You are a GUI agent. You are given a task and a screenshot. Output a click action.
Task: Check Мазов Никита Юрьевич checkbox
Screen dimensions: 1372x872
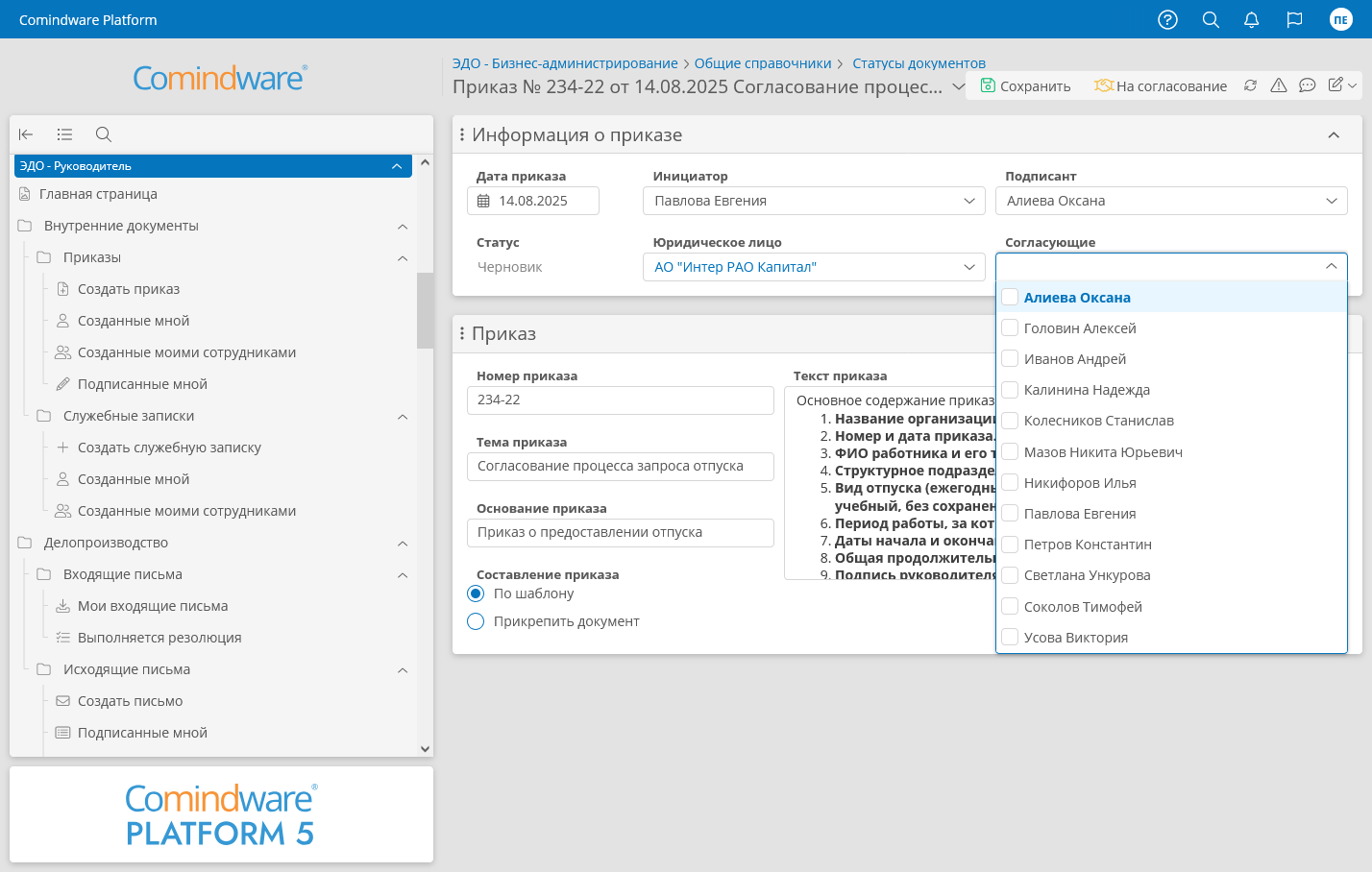1010,451
